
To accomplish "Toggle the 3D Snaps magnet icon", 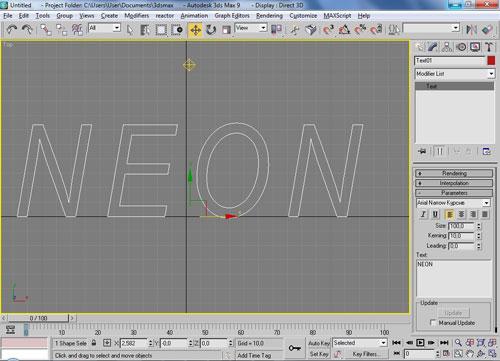I will (328, 30).
